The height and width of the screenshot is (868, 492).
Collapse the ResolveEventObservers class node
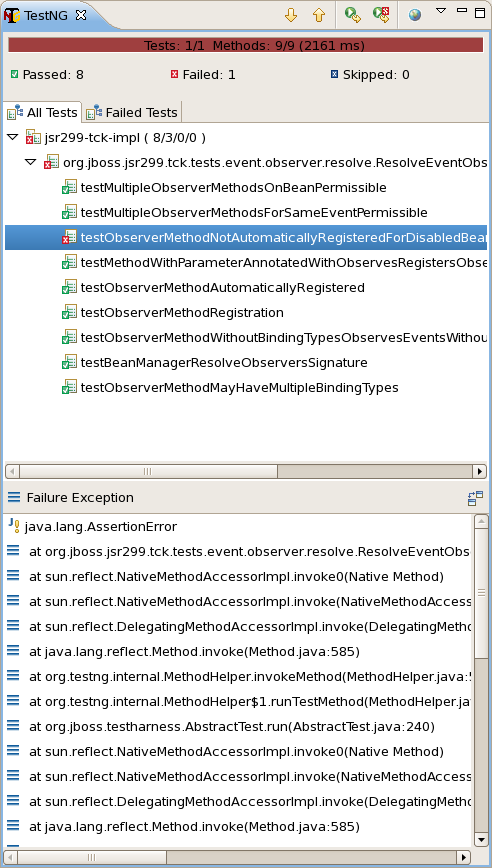pyautogui.click(x=31, y=162)
